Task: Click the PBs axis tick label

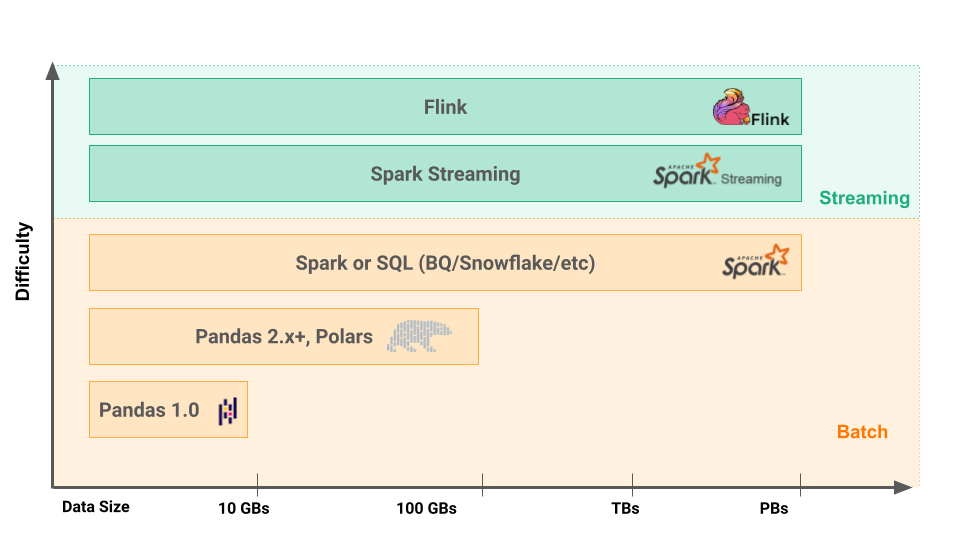Action: (x=773, y=508)
